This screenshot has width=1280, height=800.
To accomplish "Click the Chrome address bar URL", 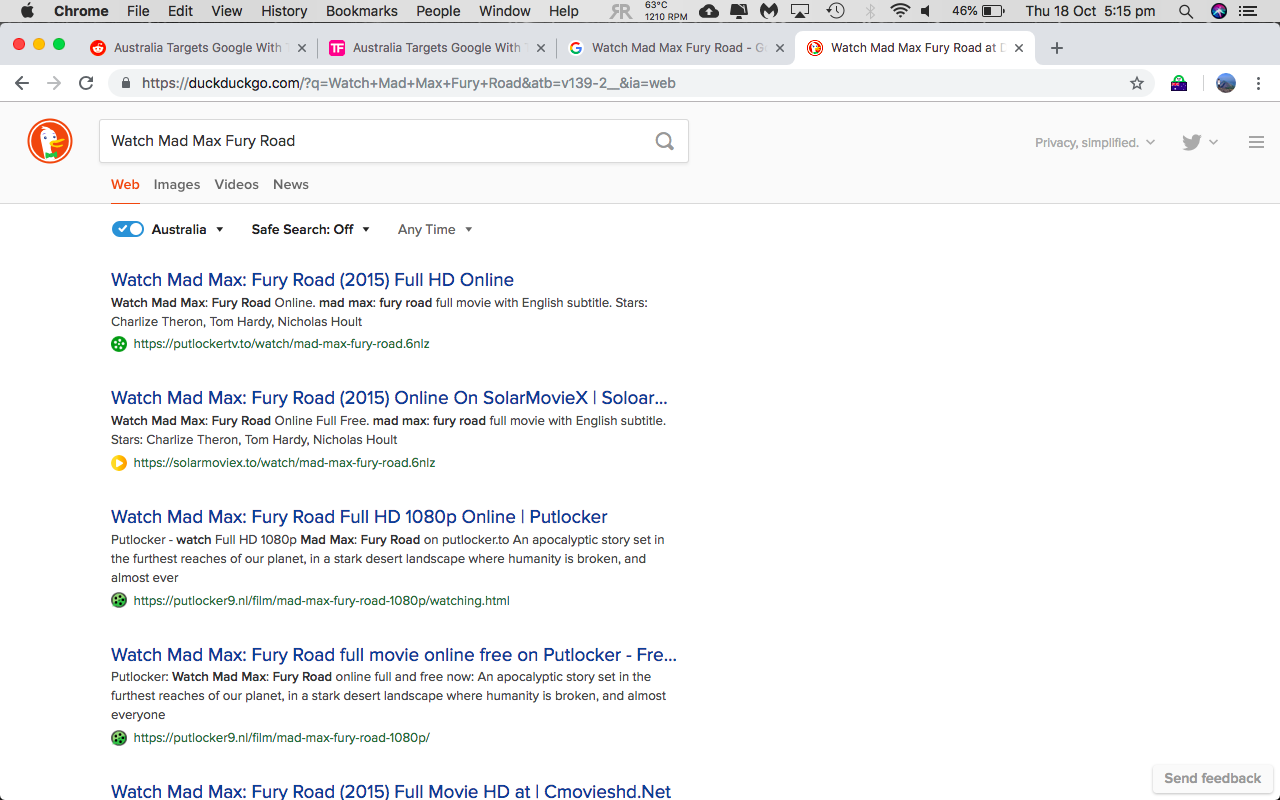I will pyautogui.click(x=409, y=83).
